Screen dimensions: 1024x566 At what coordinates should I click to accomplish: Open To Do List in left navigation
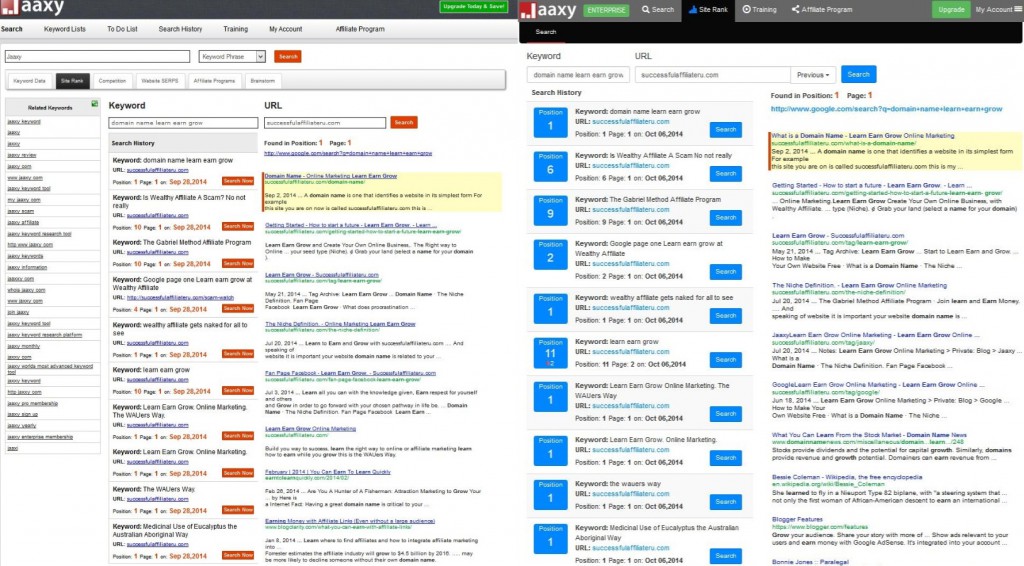[122, 29]
